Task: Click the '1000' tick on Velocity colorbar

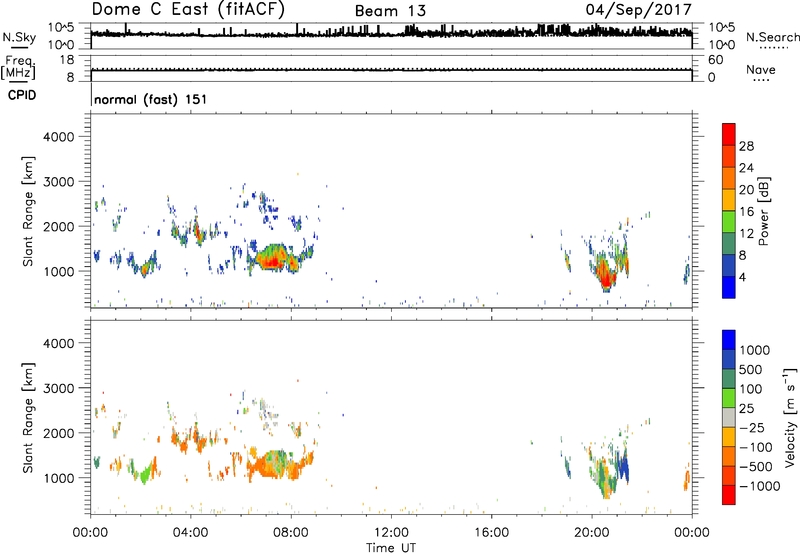Action: pos(755,350)
